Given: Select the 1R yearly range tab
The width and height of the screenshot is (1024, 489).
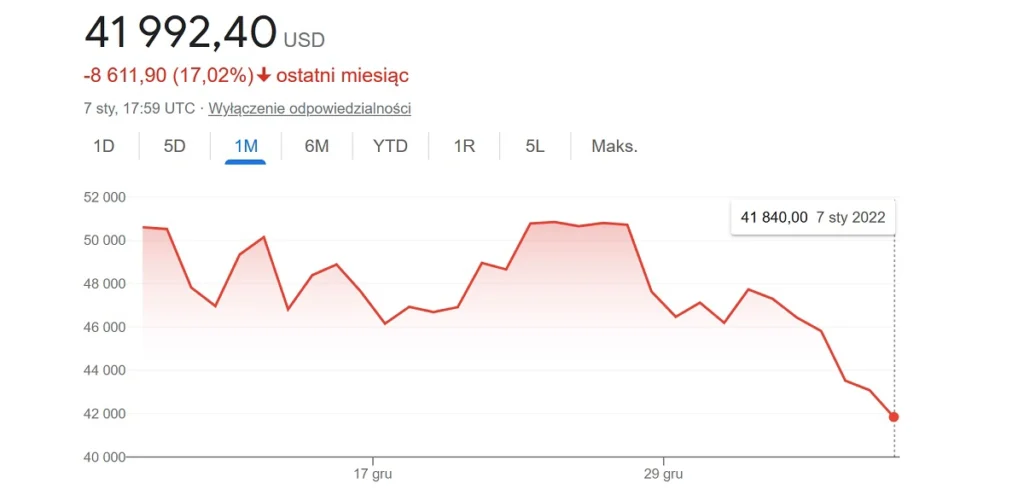Looking at the screenshot, I should (x=464, y=146).
